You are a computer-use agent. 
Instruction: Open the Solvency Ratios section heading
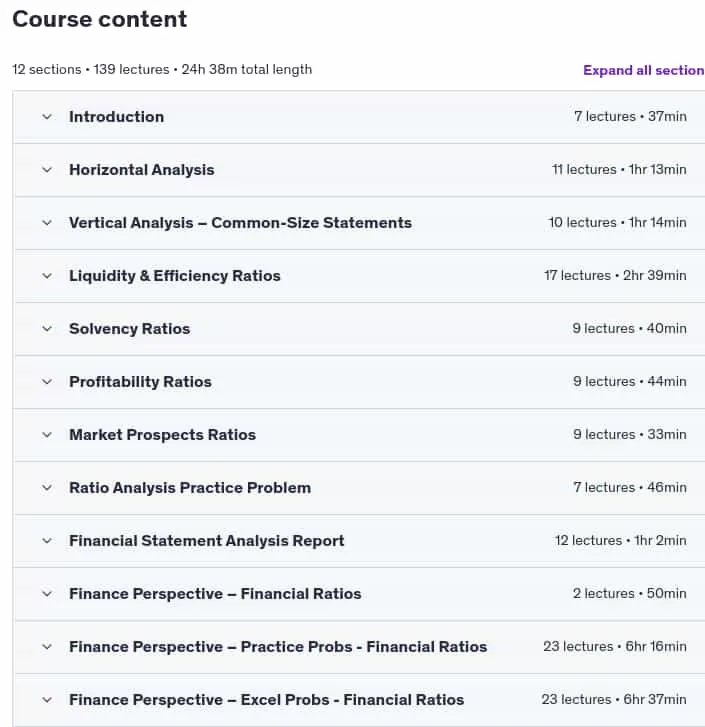(130, 329)
